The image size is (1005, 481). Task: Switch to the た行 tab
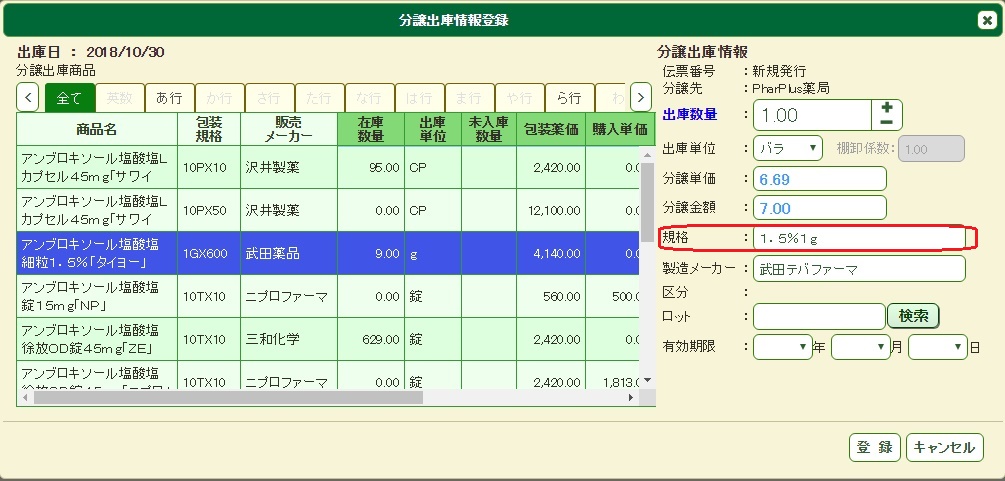pos(320,98)
